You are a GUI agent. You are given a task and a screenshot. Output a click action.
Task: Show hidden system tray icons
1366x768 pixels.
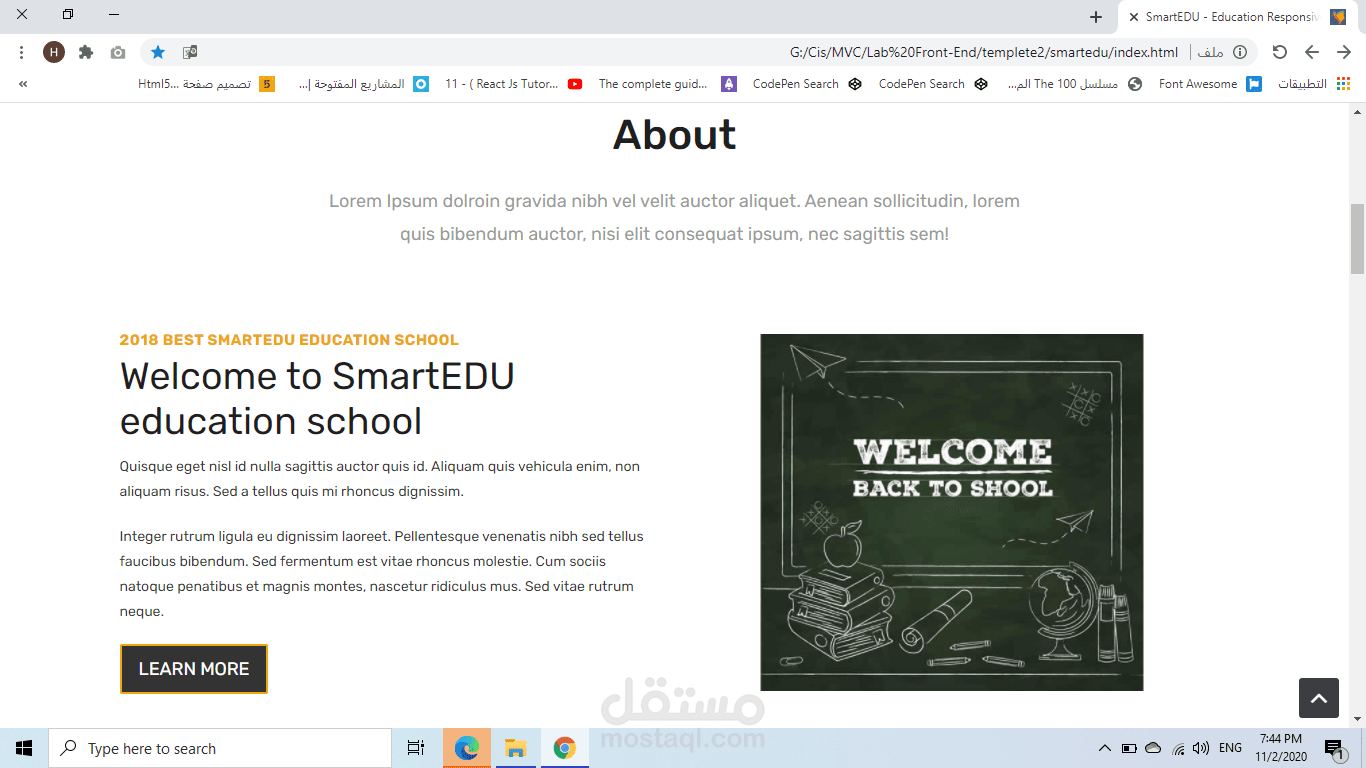point(1105,748)
